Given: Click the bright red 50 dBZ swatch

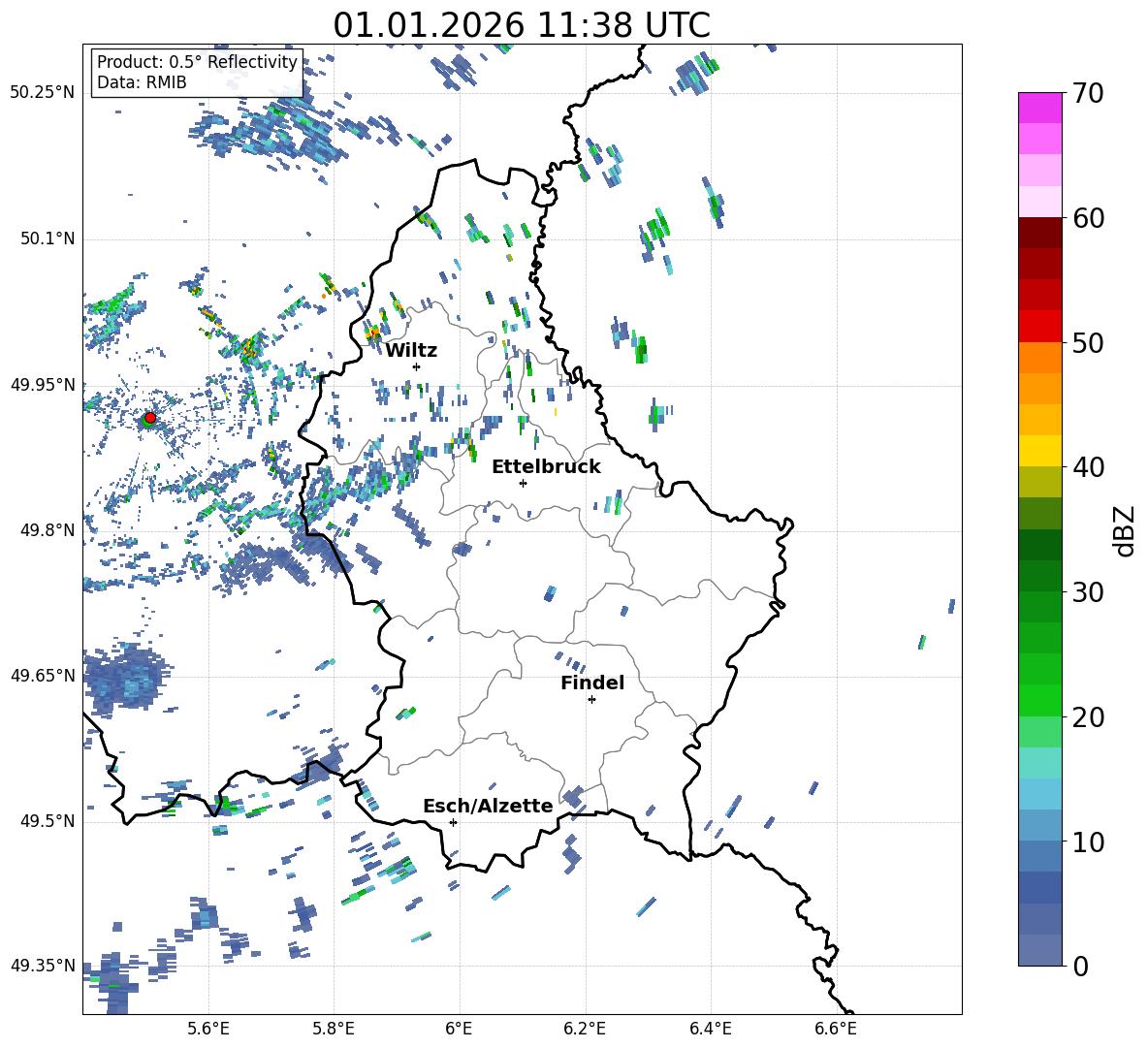Looking at the screenshot, I should 1040,327.
